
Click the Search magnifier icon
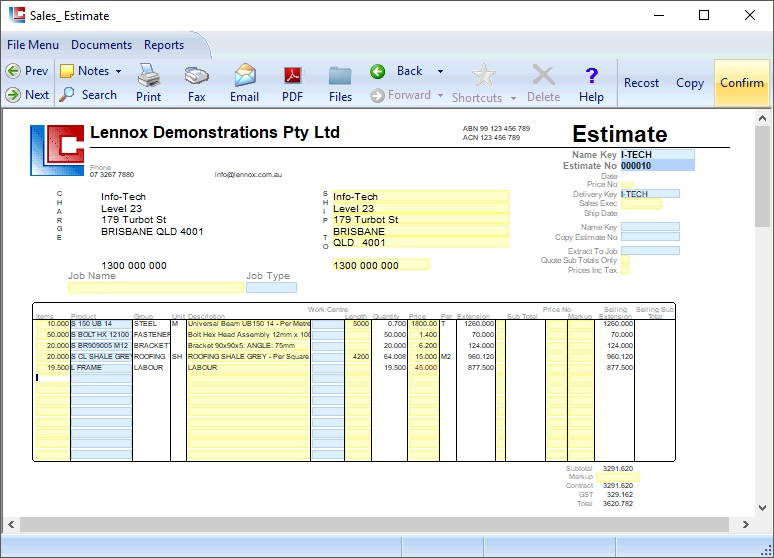tap(67, 95)
